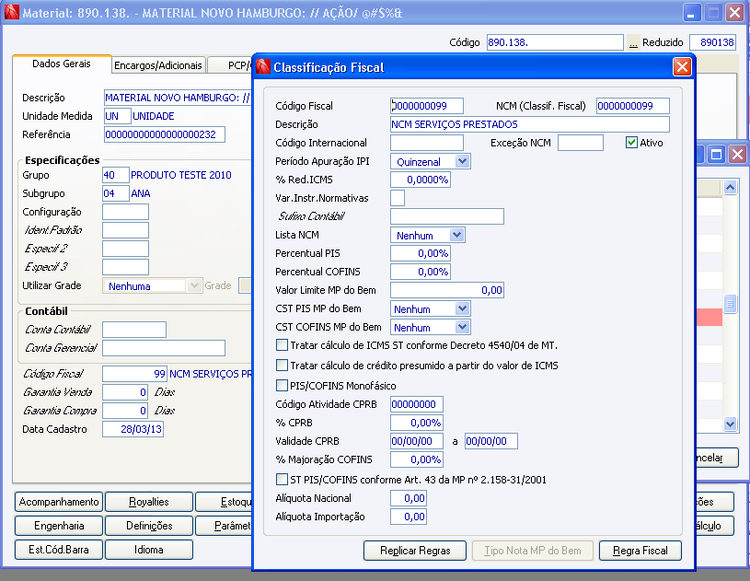Open the Utilizar Grade dropdown

pyautogui.click(x=194, y=285)
